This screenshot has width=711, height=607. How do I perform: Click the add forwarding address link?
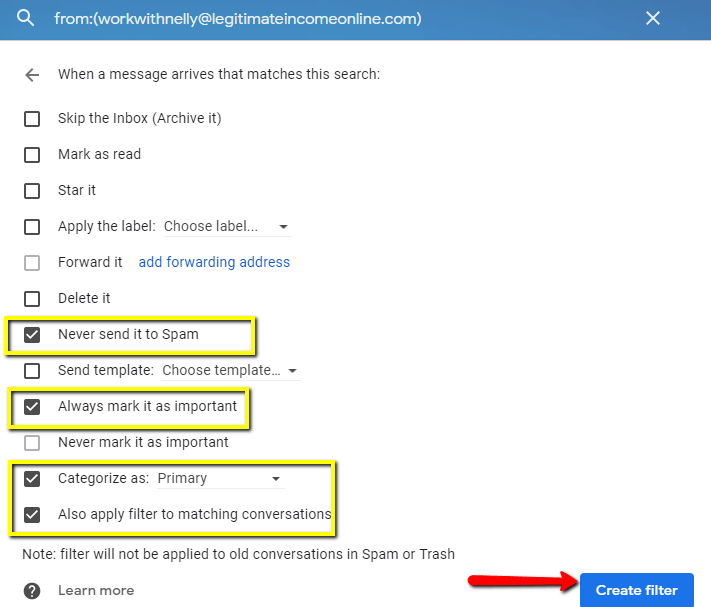point(214,262)
